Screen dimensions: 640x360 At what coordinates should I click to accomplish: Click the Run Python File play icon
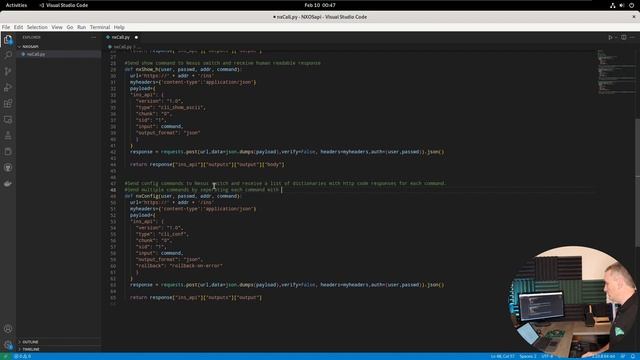coord(610,37)
